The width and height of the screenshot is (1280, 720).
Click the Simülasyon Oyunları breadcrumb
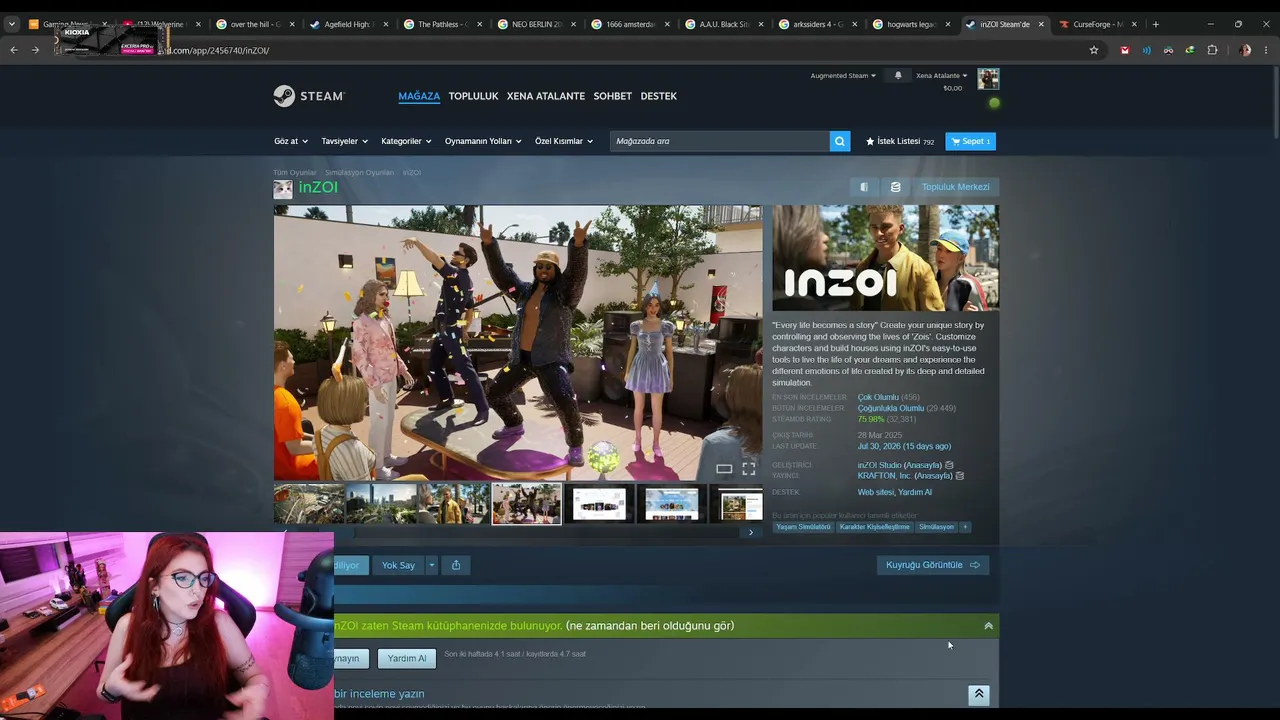359,173
